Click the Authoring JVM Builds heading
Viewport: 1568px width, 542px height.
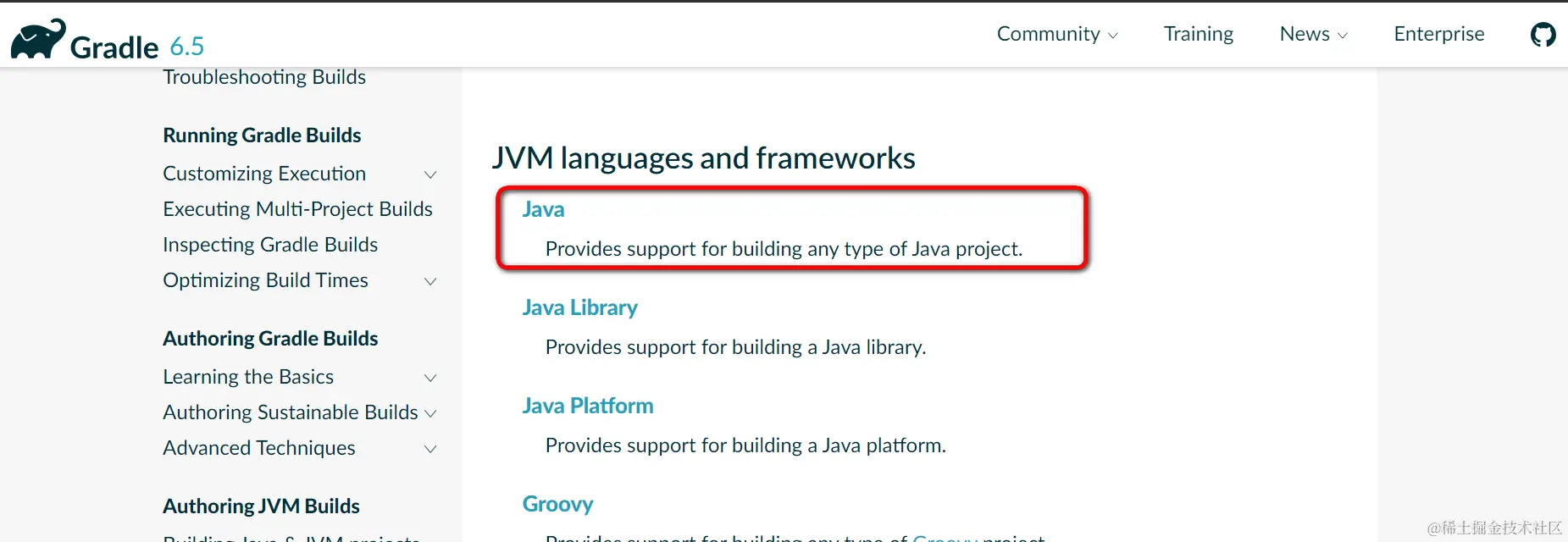pos(261,506)
